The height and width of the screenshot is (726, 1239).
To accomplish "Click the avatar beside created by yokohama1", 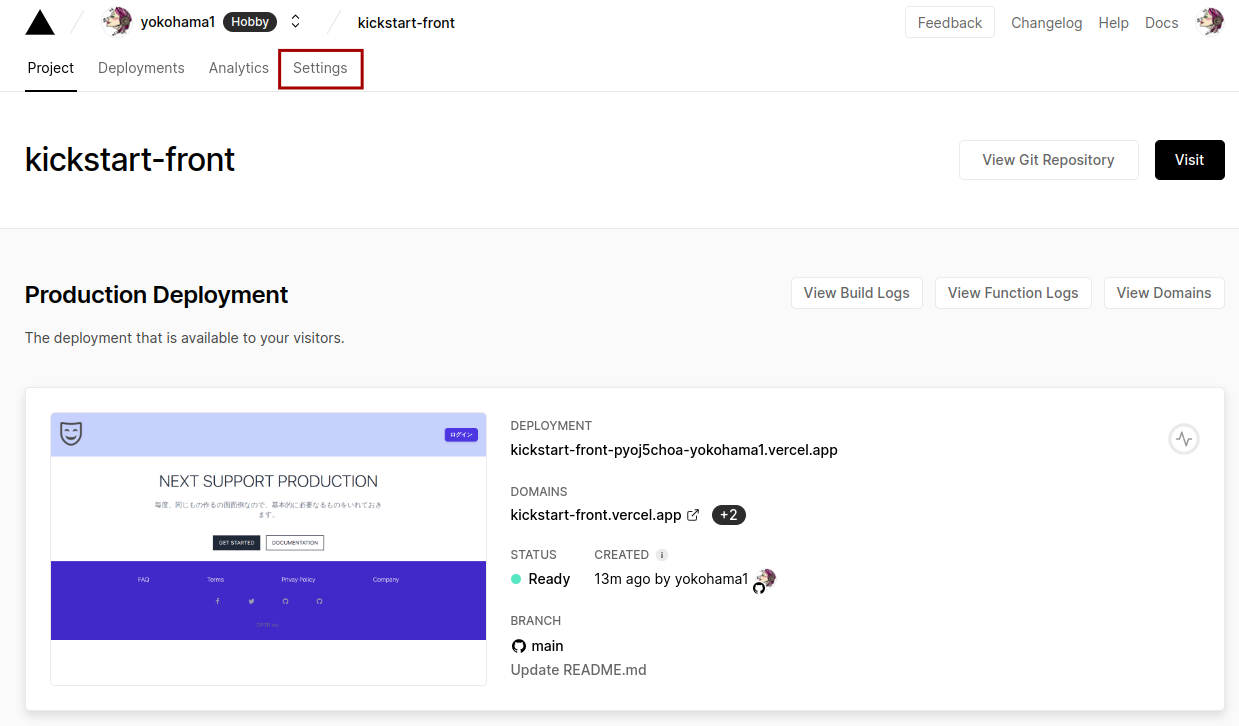I will pos(764,578).
